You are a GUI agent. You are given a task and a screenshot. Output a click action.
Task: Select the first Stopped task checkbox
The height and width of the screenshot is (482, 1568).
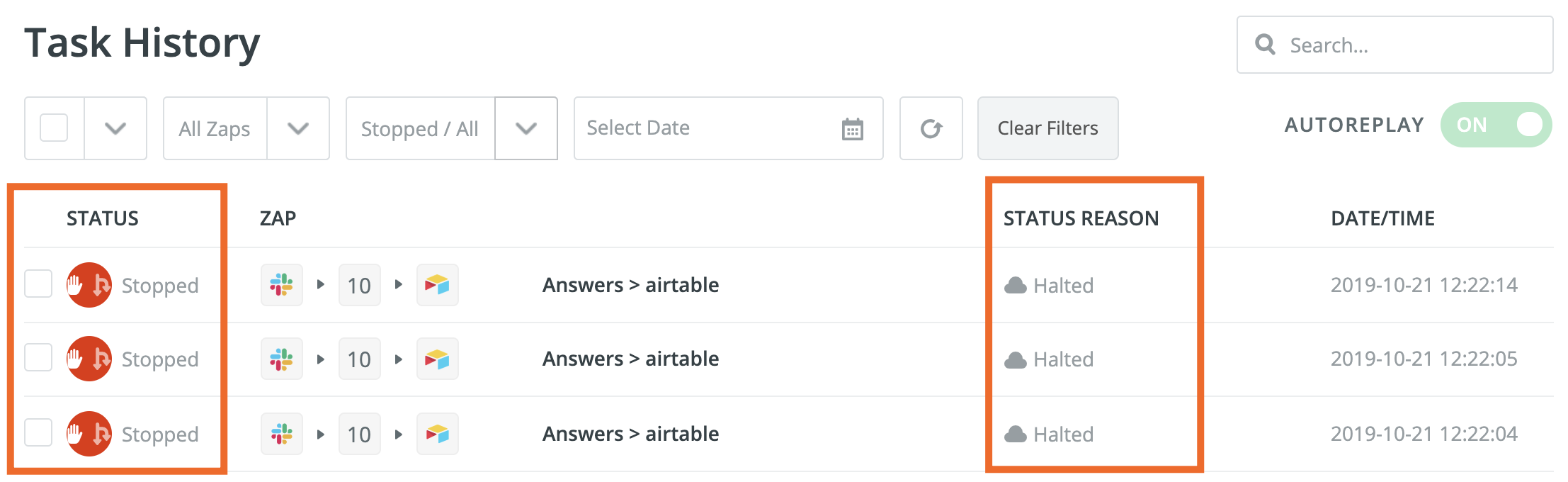38,284
